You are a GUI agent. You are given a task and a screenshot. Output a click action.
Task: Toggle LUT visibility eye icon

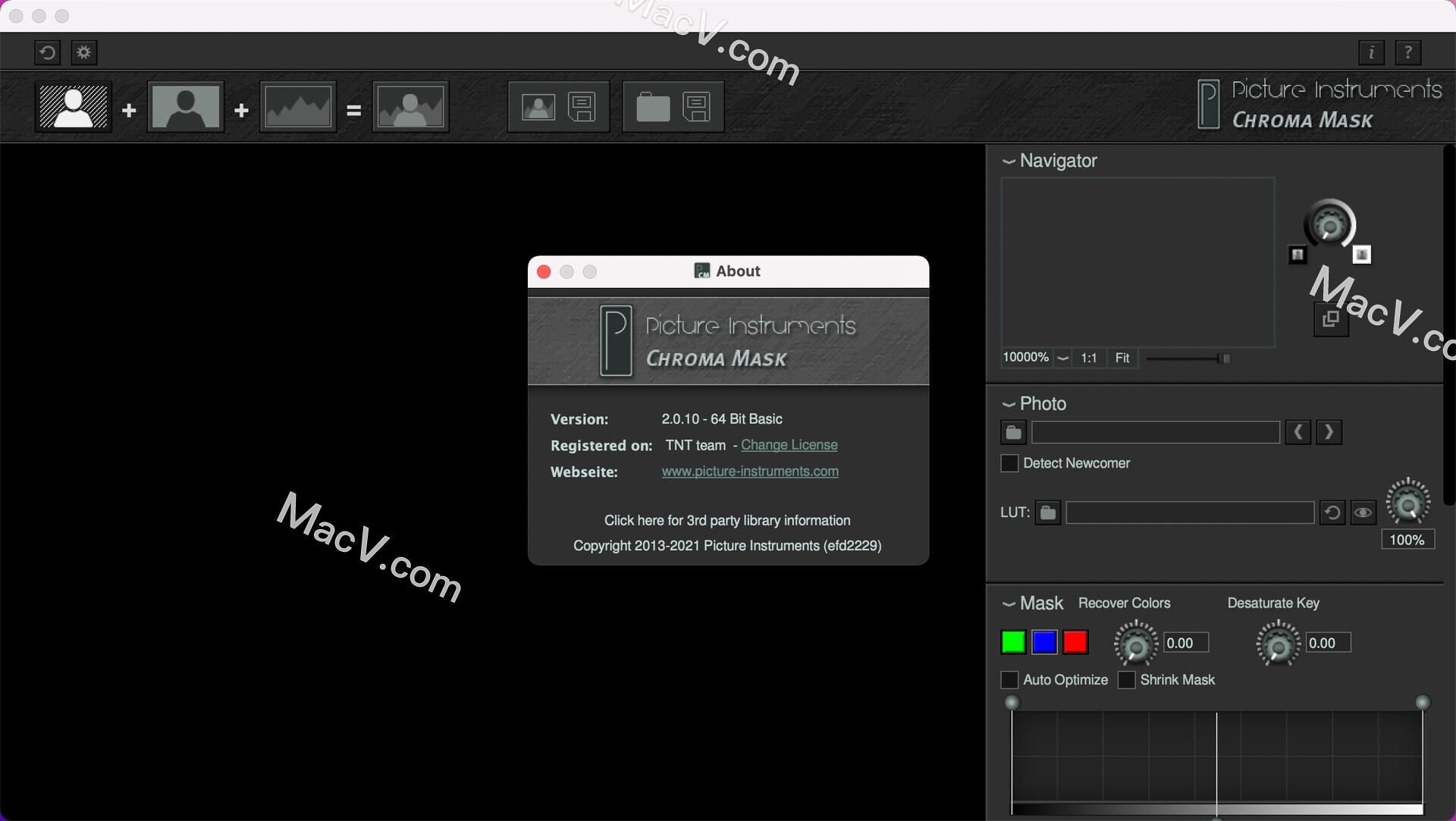1363,513
